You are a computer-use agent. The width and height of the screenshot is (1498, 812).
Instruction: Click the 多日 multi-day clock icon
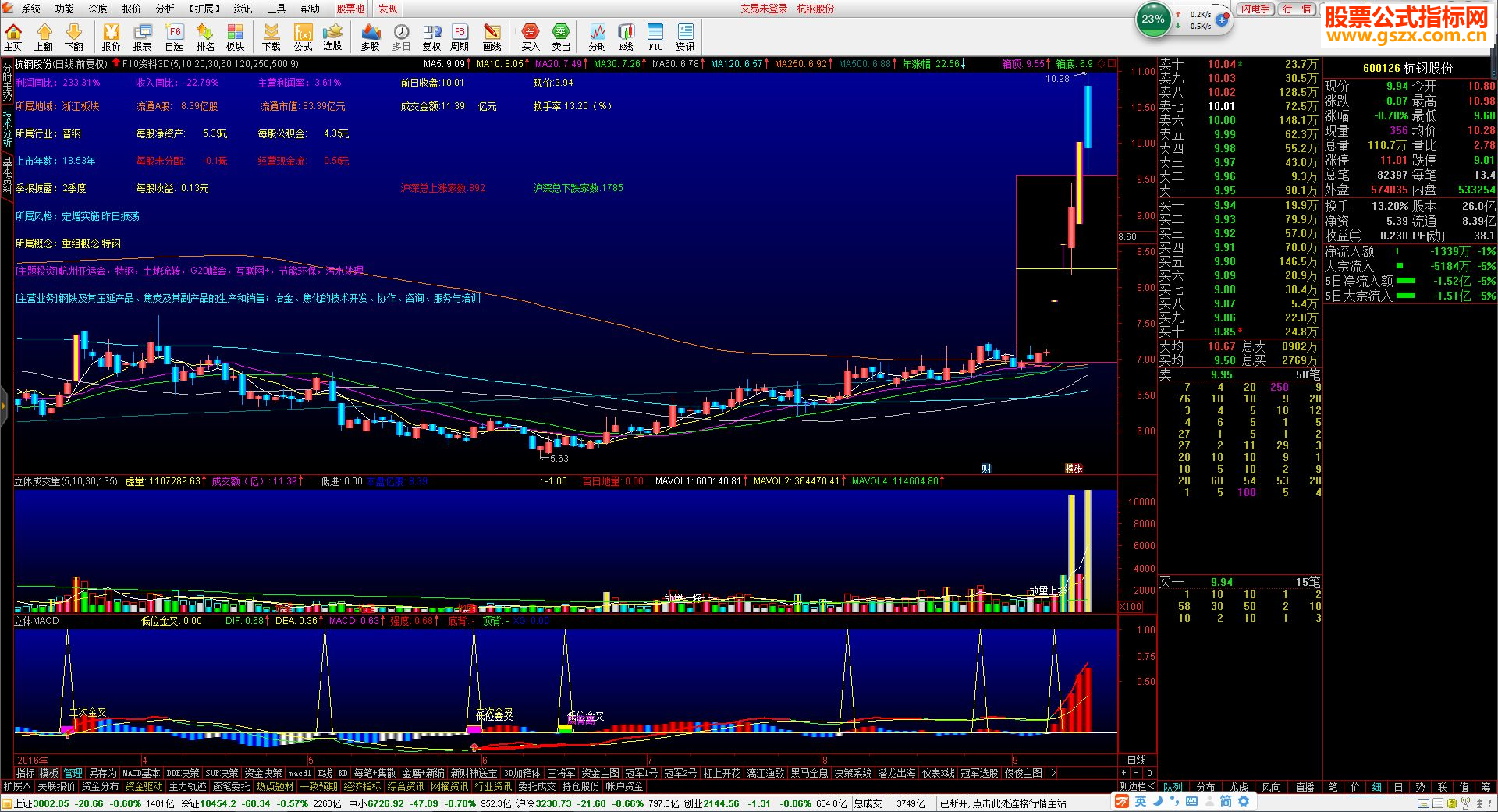pyautogui.click(x=401, y=37)
